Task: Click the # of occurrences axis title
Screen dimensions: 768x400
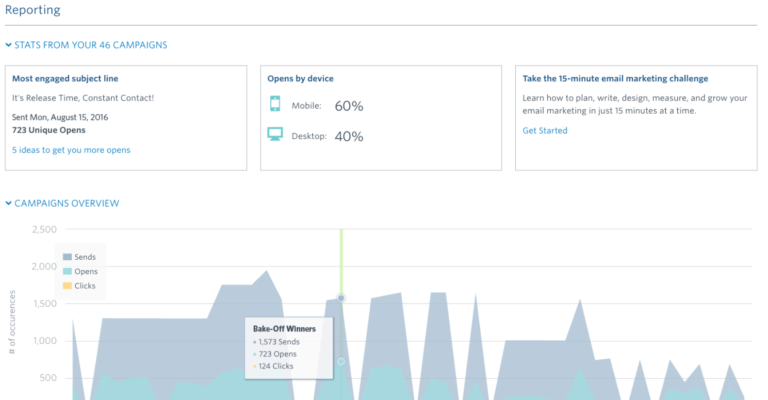Action: coord(12,322)
